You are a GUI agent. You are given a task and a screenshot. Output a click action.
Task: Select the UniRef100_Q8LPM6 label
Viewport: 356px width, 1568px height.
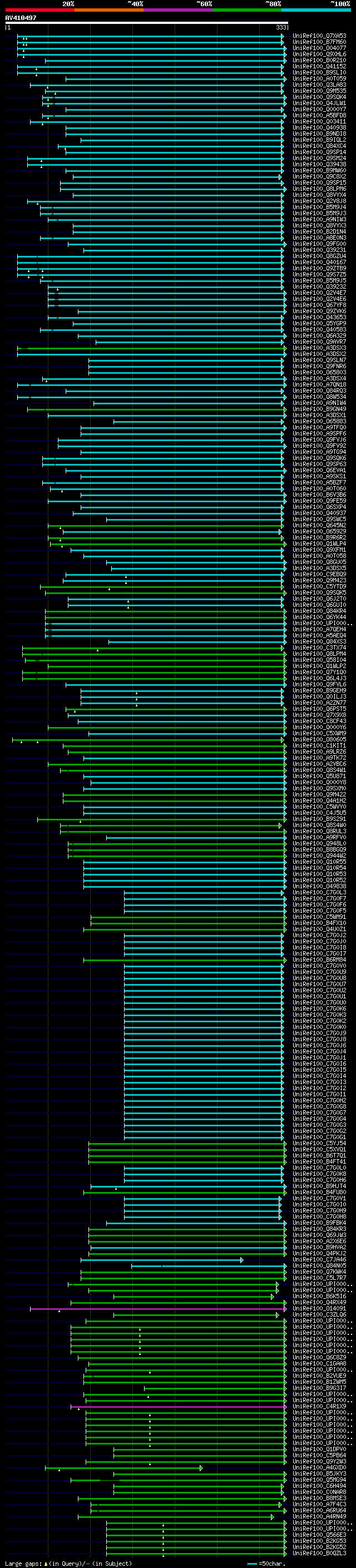click(319, 189)
